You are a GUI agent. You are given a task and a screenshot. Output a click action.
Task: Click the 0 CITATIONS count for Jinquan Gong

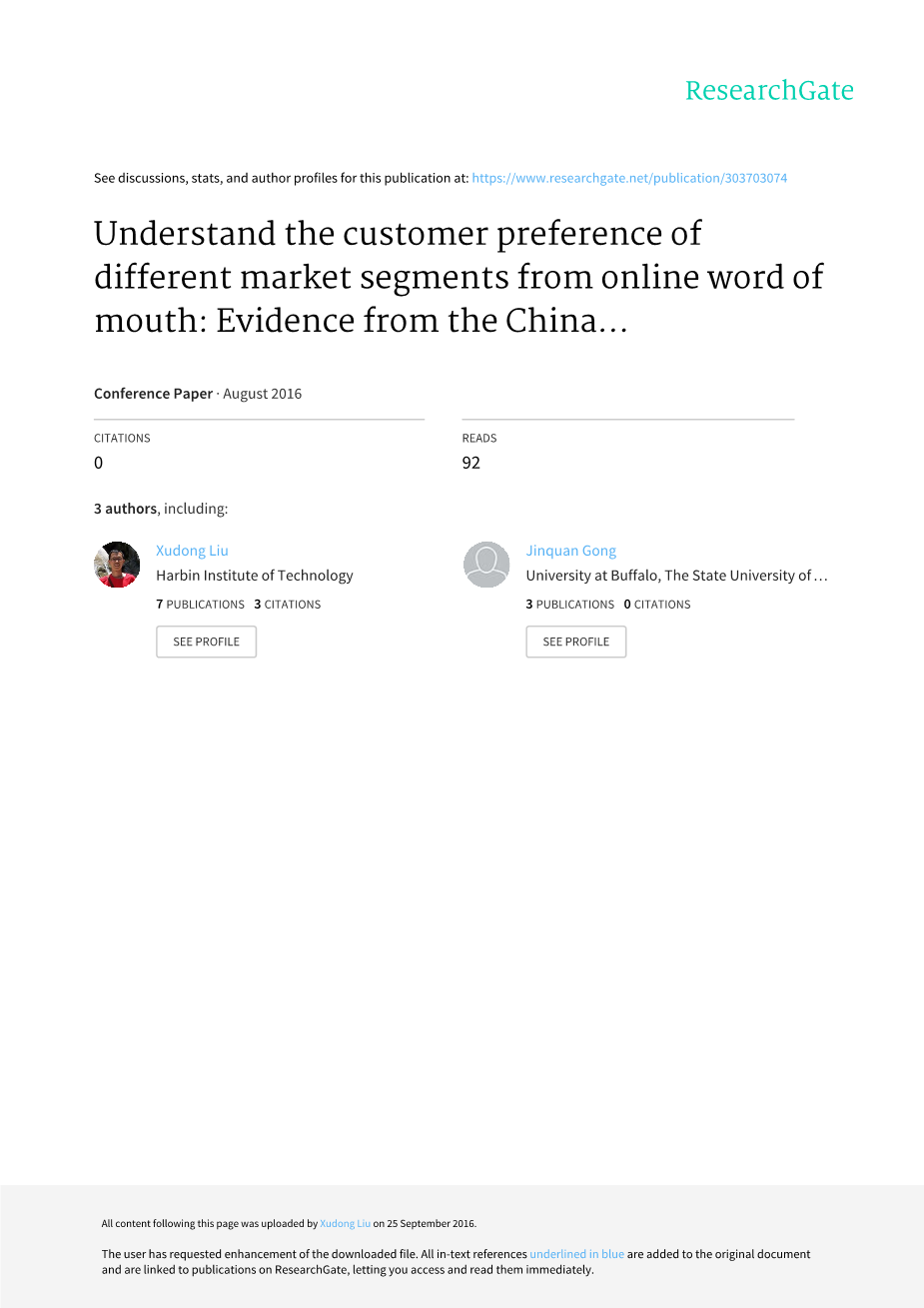pos(657,605)
